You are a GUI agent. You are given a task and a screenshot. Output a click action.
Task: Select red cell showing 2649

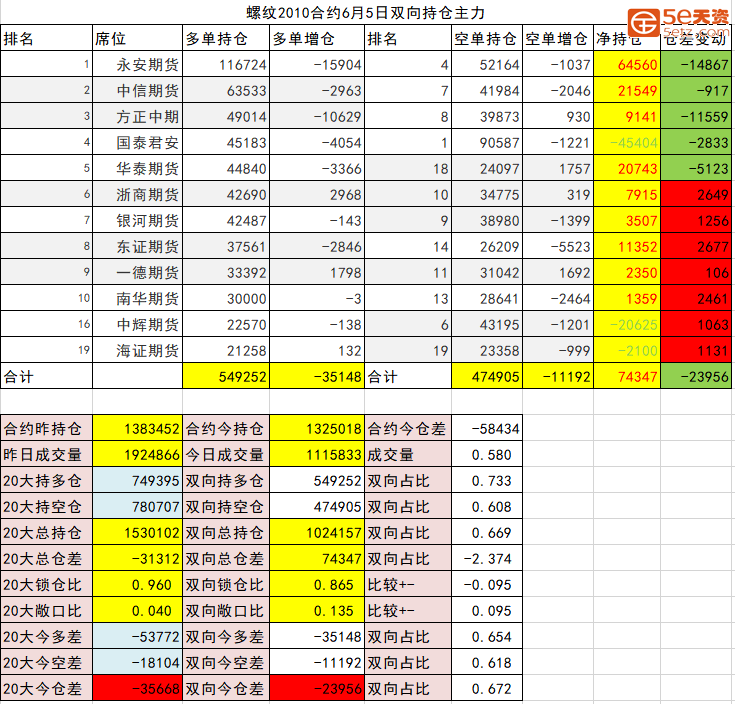pyautogui.click(x=696, y=194)
